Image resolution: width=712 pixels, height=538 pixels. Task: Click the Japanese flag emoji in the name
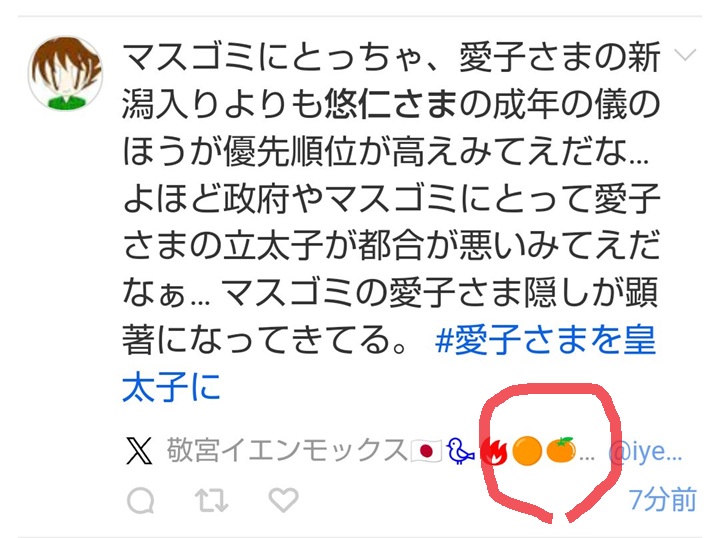(425, 451)
